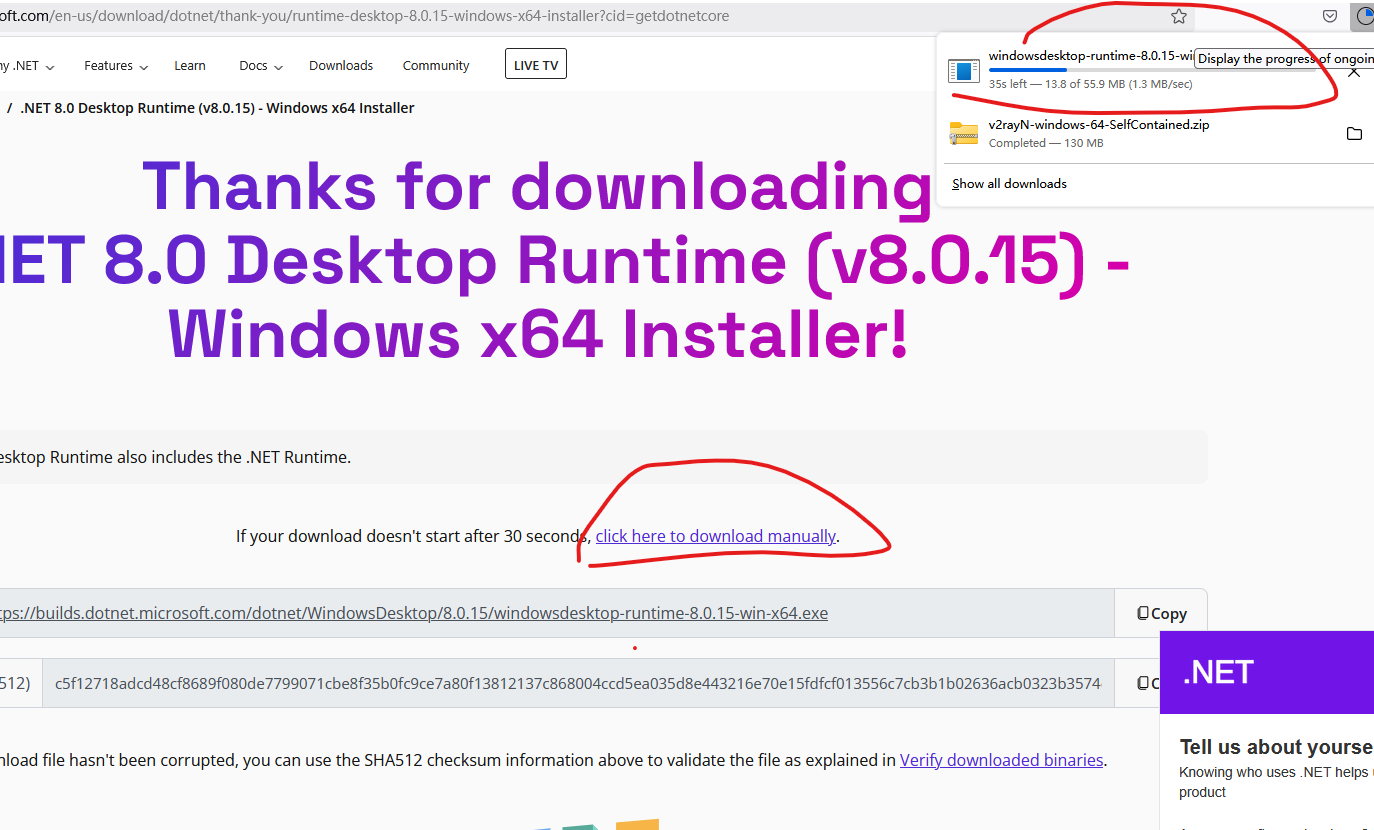1374x830 pixels.
Task: Open the windowsdesktop-runtime installer file icon
Action: click(x=964, y=71)
